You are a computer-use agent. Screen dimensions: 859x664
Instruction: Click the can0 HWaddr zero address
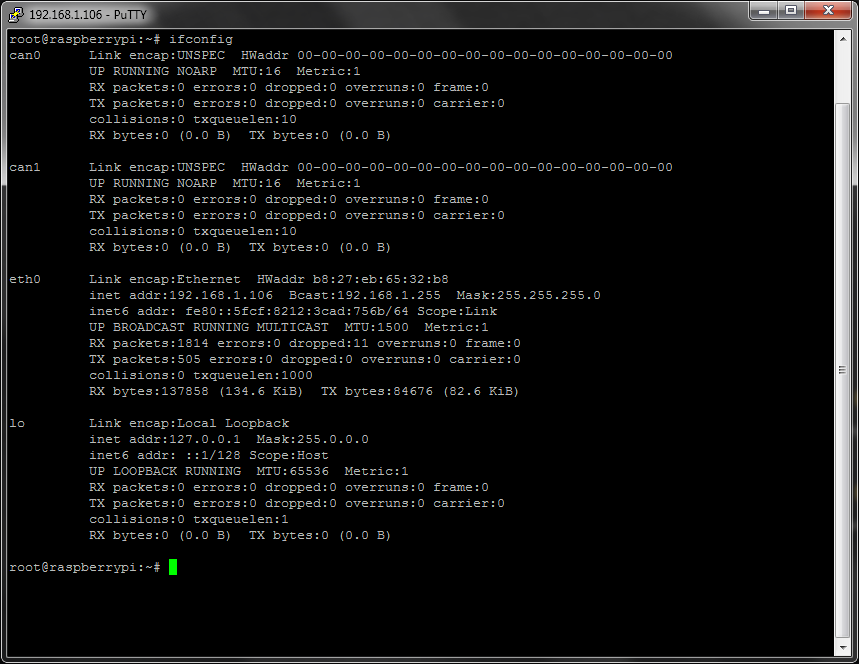coord(485,55)
